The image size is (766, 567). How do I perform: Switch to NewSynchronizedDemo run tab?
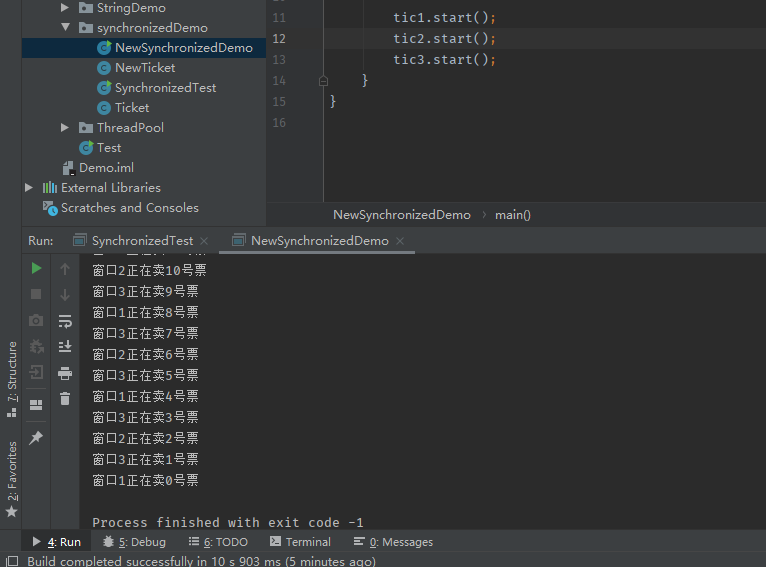(x=319, y=241)
